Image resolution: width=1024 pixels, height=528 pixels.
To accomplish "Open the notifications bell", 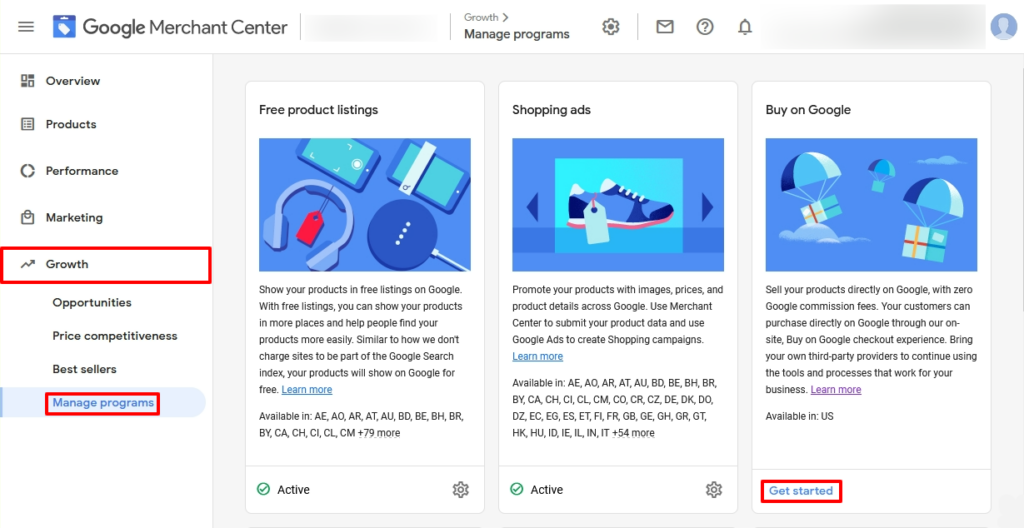I will (744, 27).
